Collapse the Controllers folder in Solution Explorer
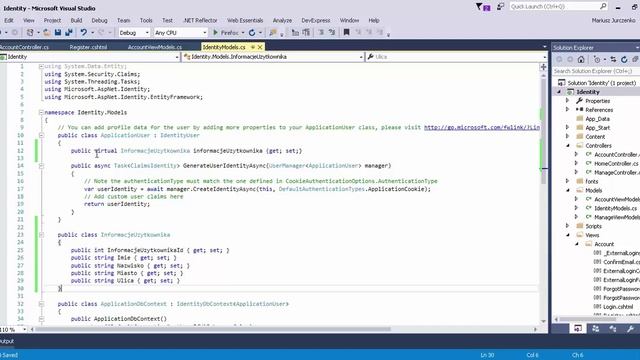 (567, 145)
